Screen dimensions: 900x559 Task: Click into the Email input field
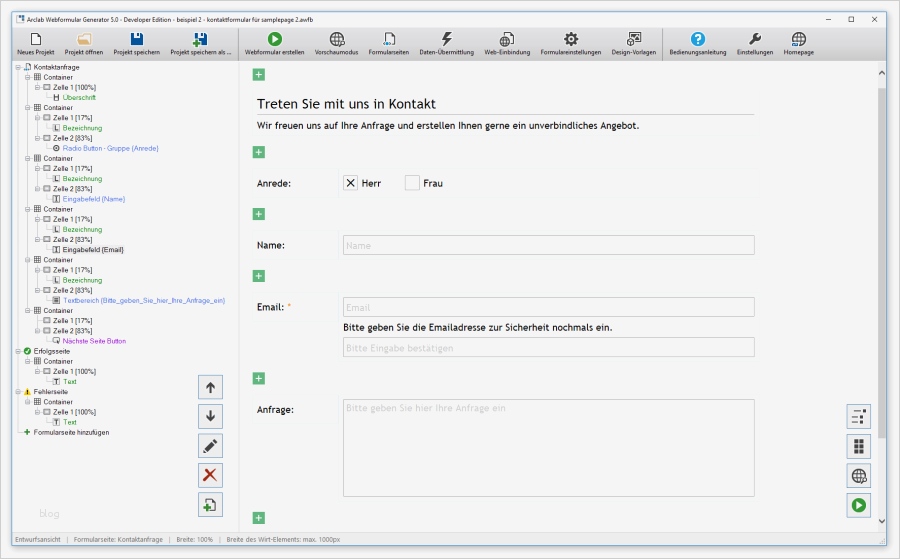548,307
